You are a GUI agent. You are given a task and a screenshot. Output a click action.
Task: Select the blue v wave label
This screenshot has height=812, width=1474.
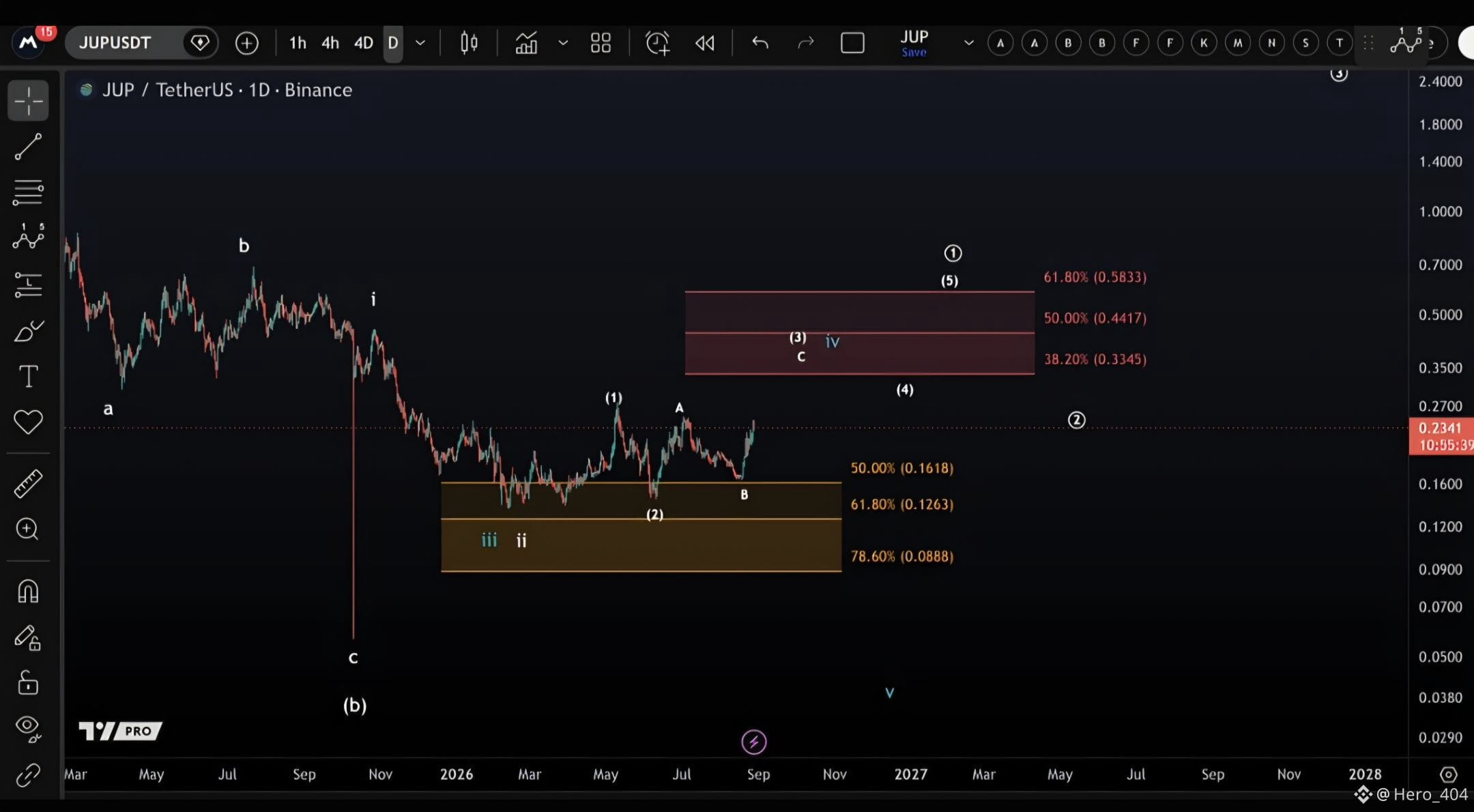(x=889, y=693)
